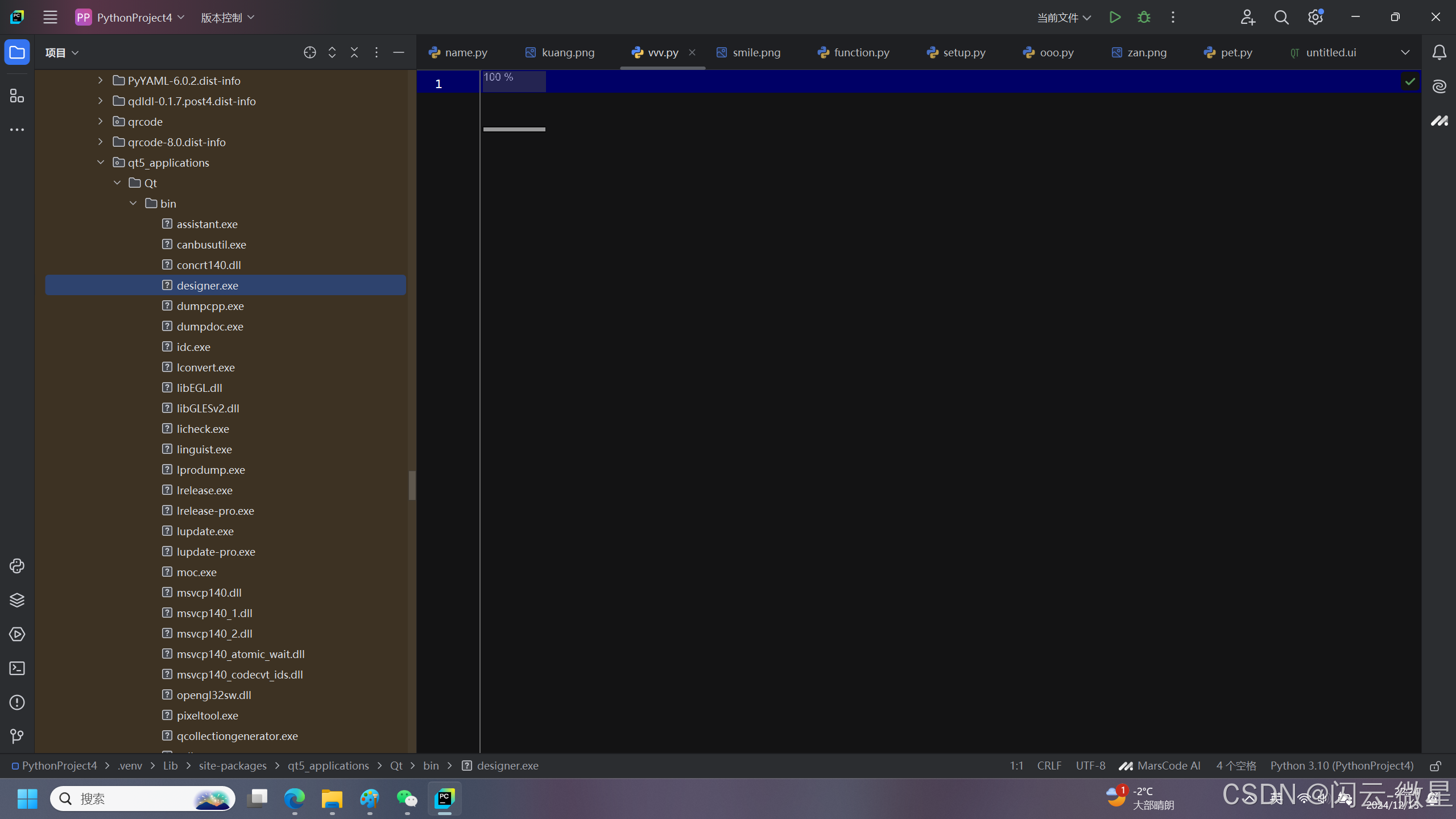Open the Git version control panel
Viewport: 1456px width, 819px height.
tap(17, 737)
